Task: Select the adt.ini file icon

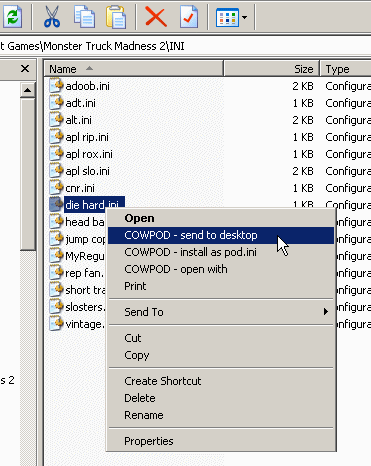Action: point(56,103)
